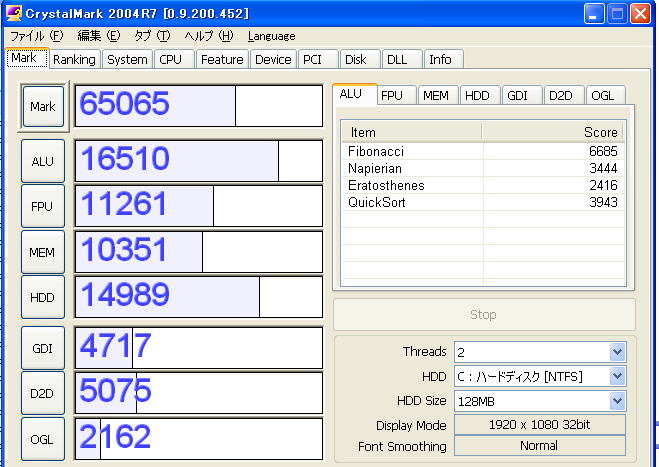Open the ファイル (F) menu

(37, 36)
